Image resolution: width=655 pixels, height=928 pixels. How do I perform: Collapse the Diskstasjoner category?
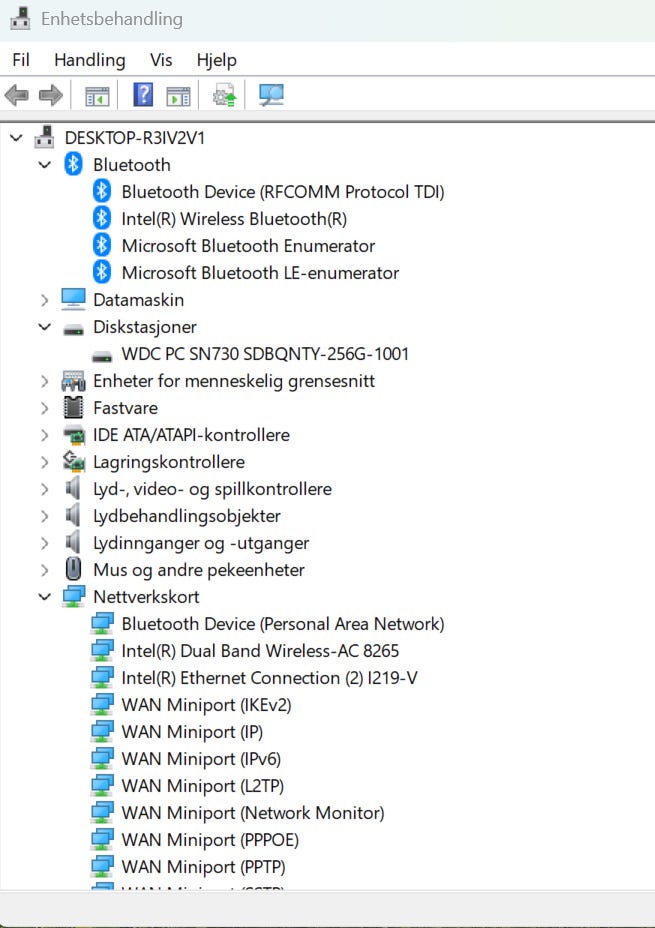[44, 327]
